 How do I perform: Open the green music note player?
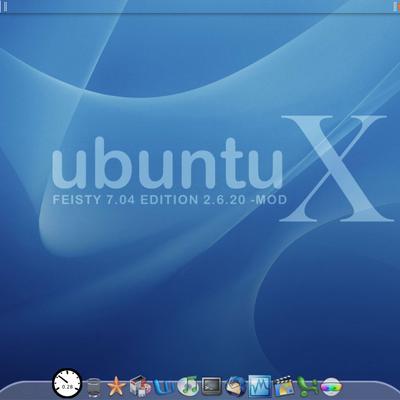coord(188,387)
